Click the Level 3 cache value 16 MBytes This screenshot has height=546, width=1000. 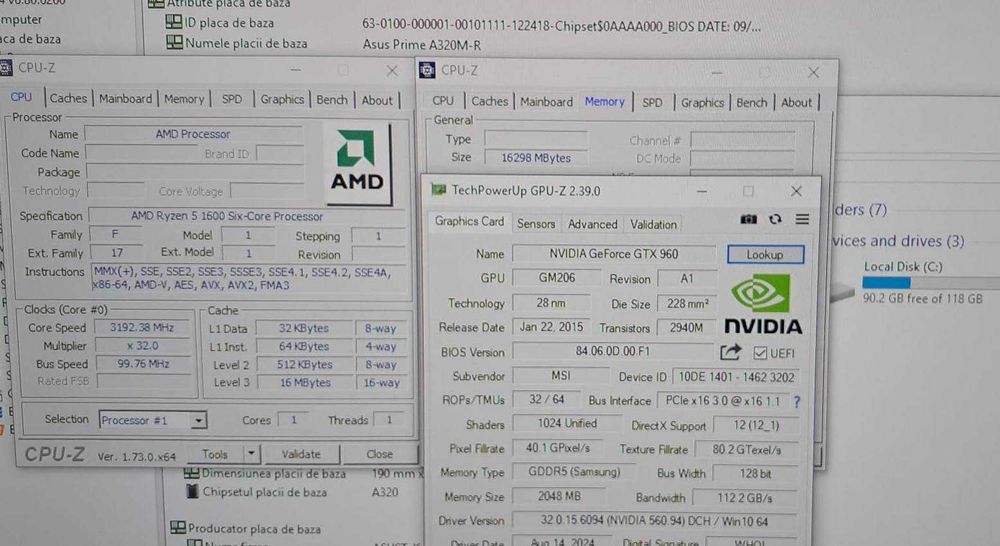305,382
